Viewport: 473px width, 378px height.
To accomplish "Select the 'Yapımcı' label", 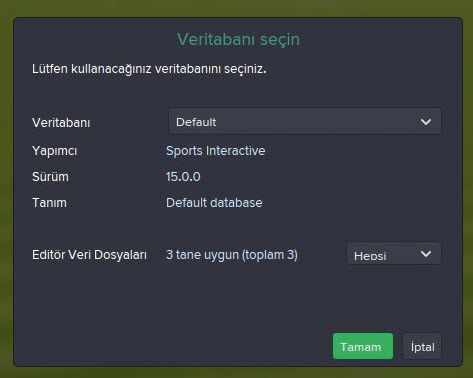I will (54, 151).
